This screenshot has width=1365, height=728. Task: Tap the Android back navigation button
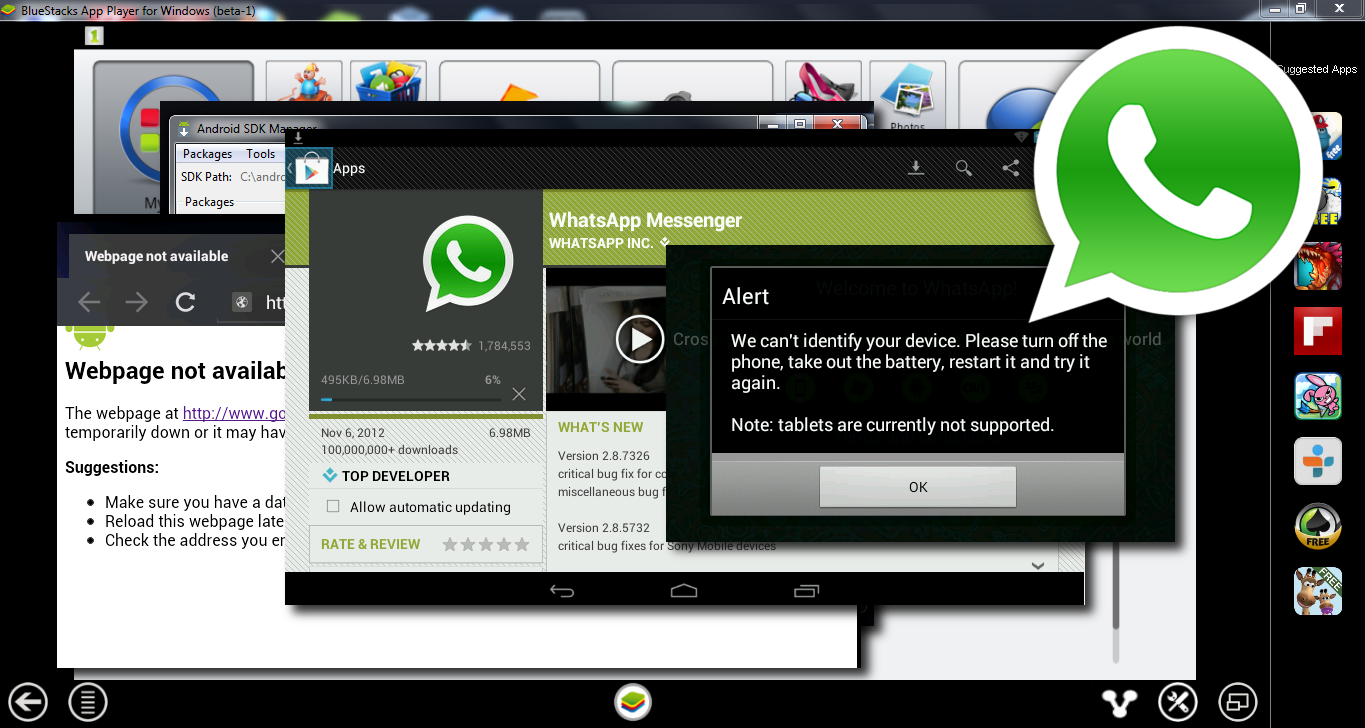click(562, 591)
